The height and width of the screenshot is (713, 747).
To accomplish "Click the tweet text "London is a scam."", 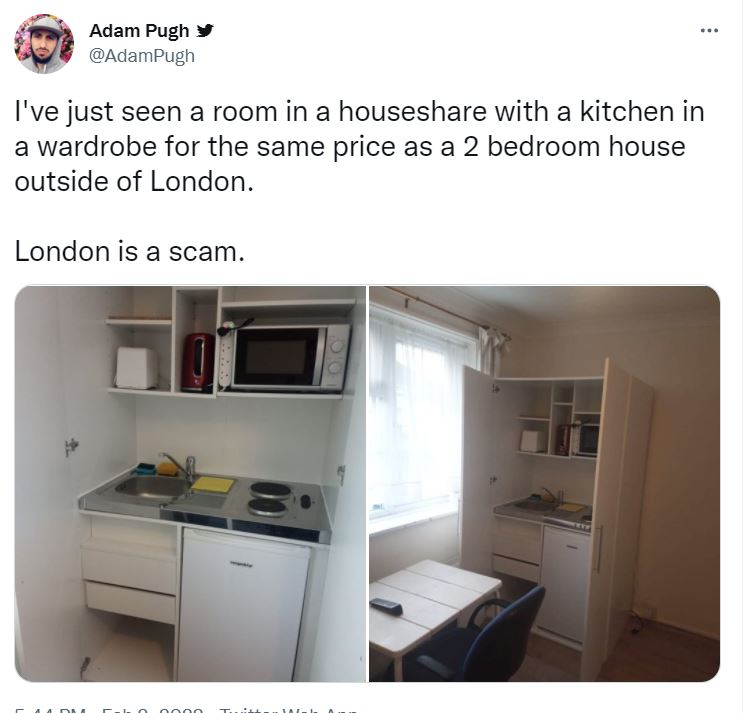I will coord(130,251).
